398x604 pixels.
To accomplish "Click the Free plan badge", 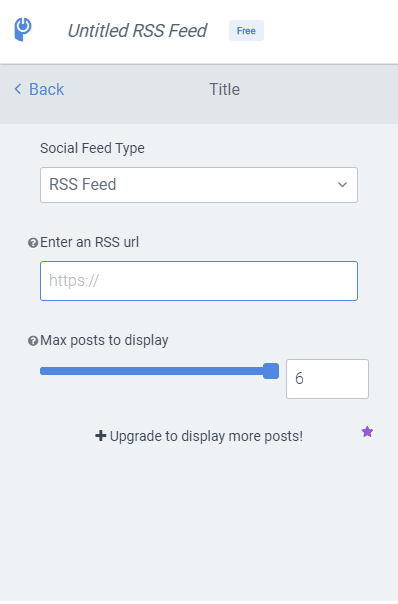I will click(x=246, y=31).
